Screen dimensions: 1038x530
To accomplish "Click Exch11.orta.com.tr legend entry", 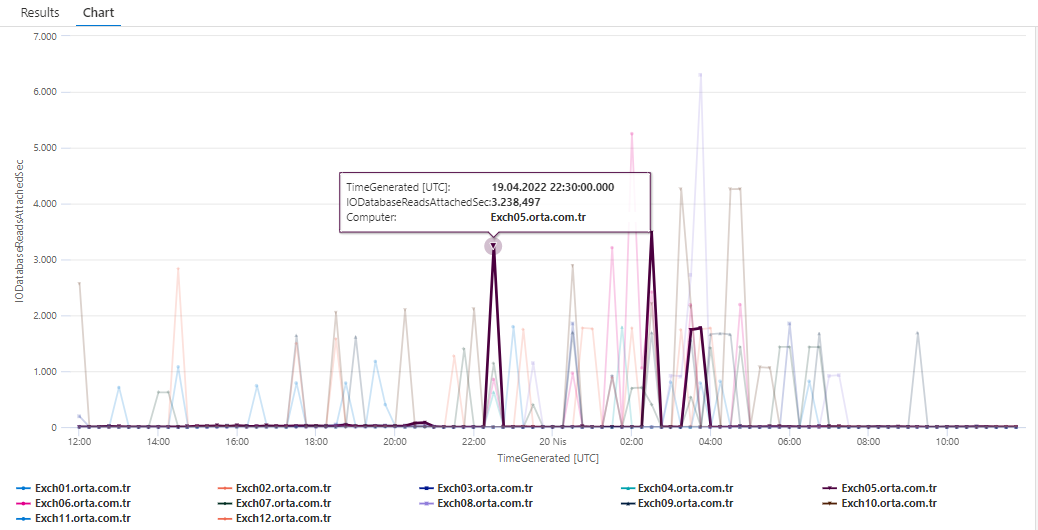I will (x=73, y=518).
